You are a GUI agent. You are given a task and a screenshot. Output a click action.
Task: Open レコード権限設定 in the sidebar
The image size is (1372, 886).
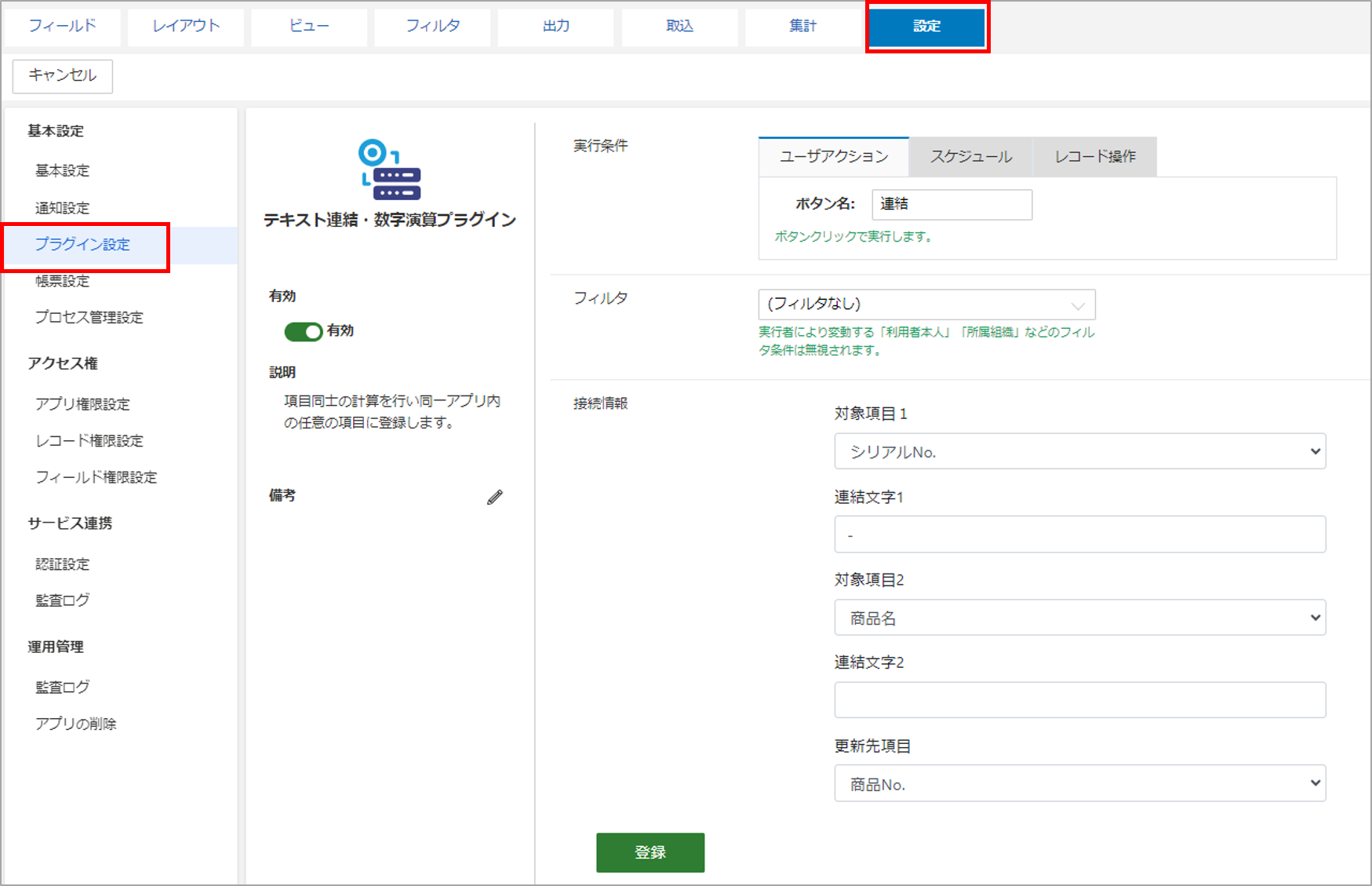(89, 441)
